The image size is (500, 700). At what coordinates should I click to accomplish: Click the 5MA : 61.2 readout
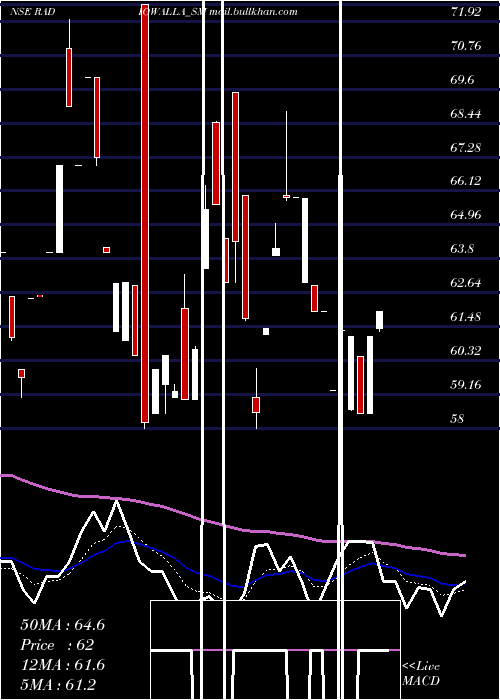[x=58, y=684]
